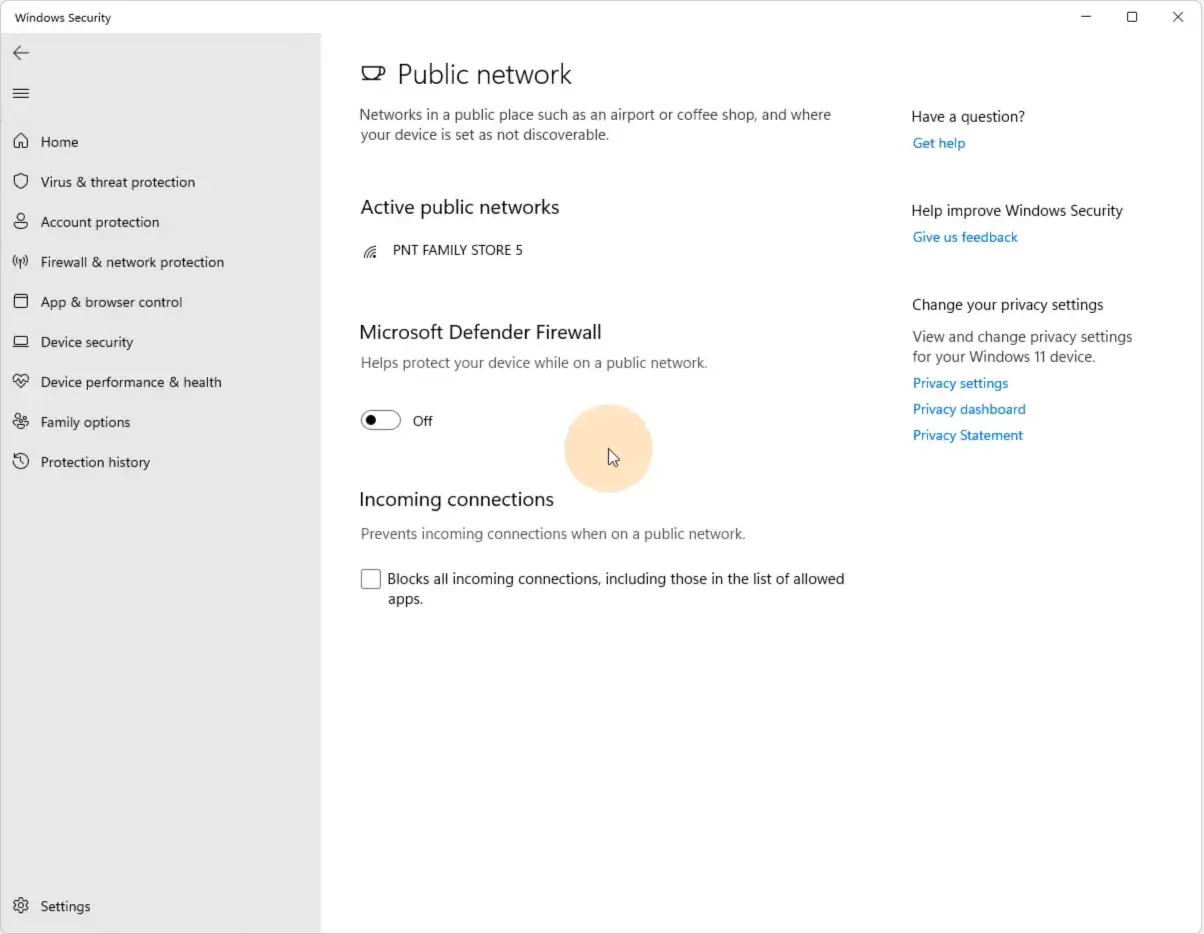Click the back arrow icon
The height and width of the screenshot is (934, 1204).
(x=21, y=53)
